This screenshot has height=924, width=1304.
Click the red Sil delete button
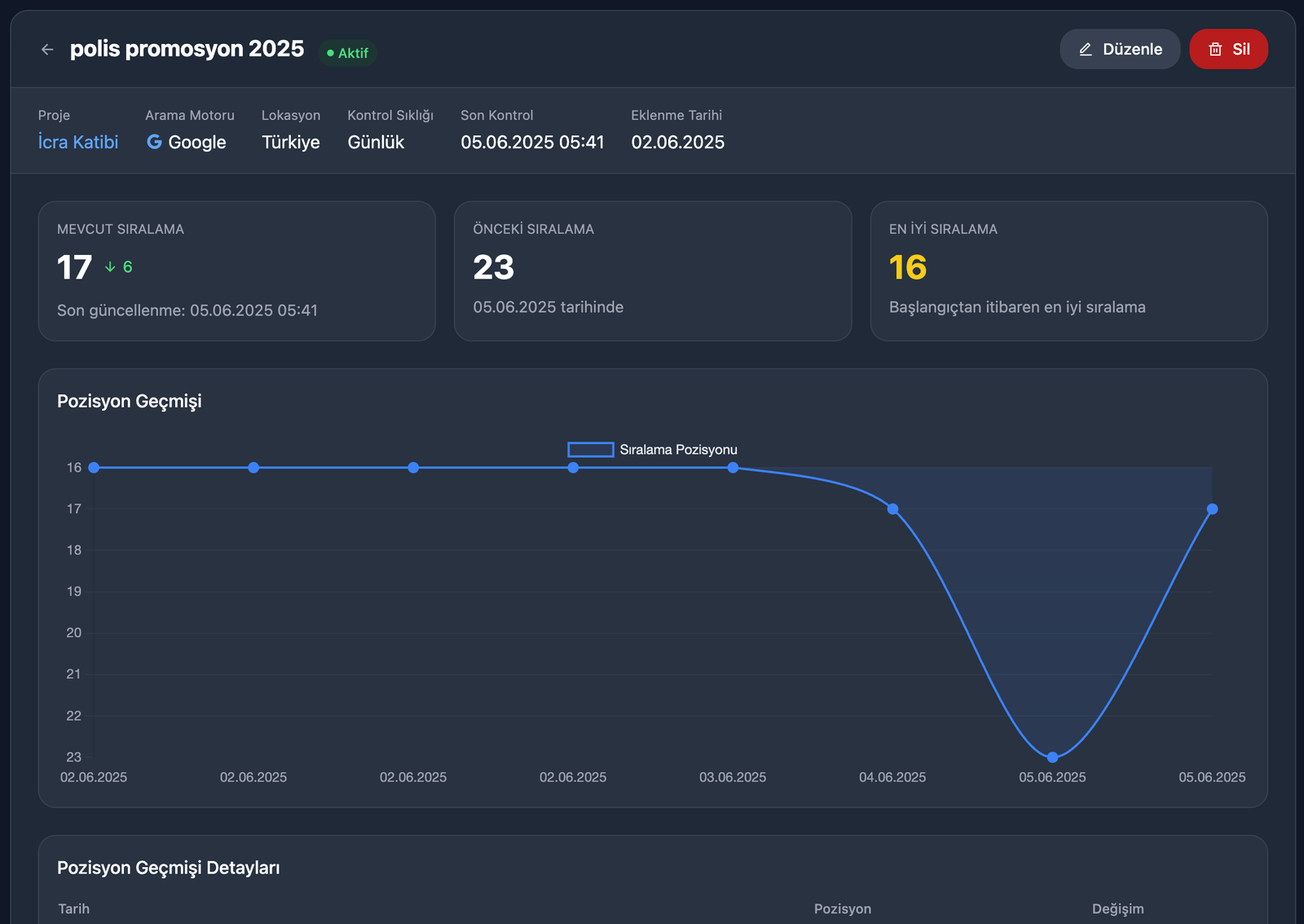[1228, 49]
